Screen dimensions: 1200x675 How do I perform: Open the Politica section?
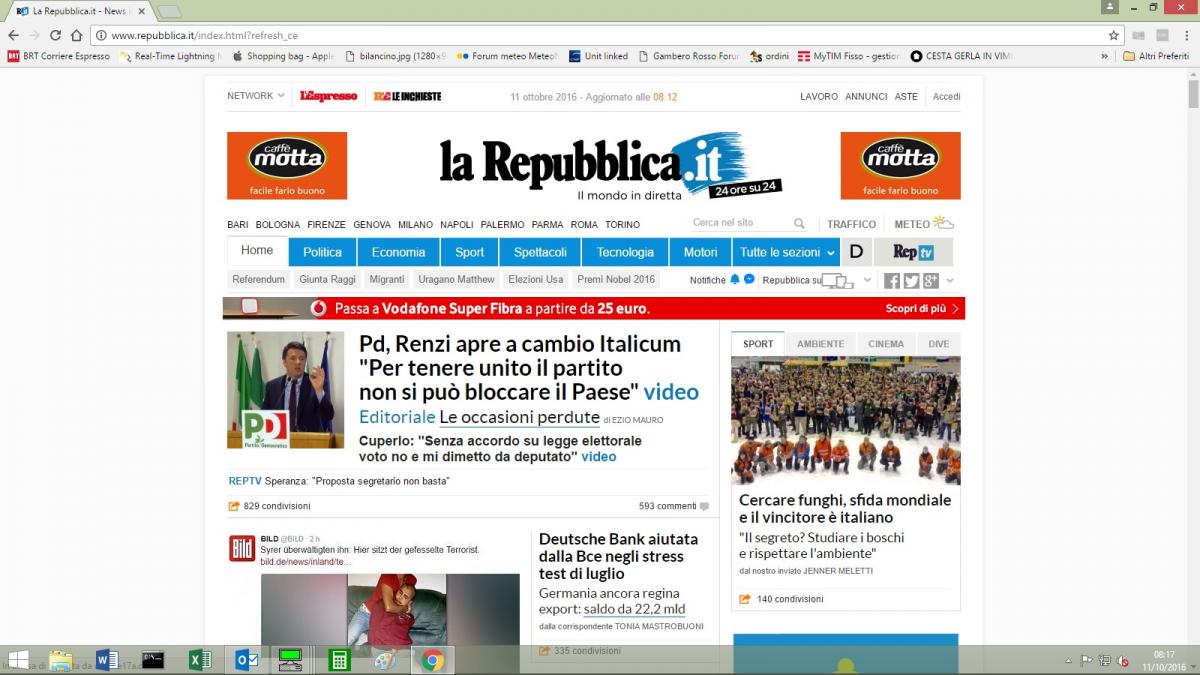pyautogui.click(x=322, y=252)
